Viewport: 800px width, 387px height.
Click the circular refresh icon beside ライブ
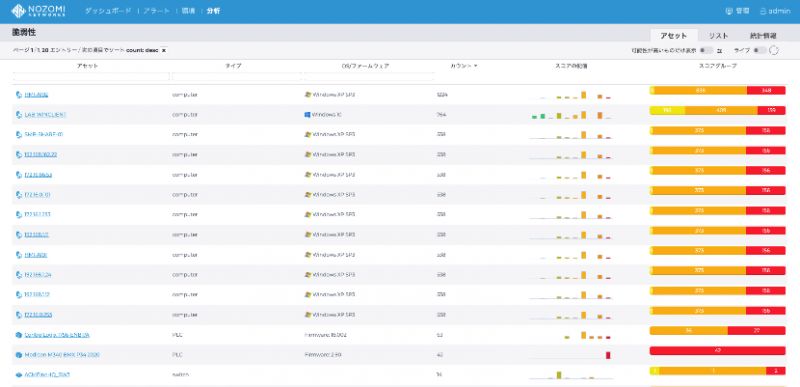[x=774, y=50]
